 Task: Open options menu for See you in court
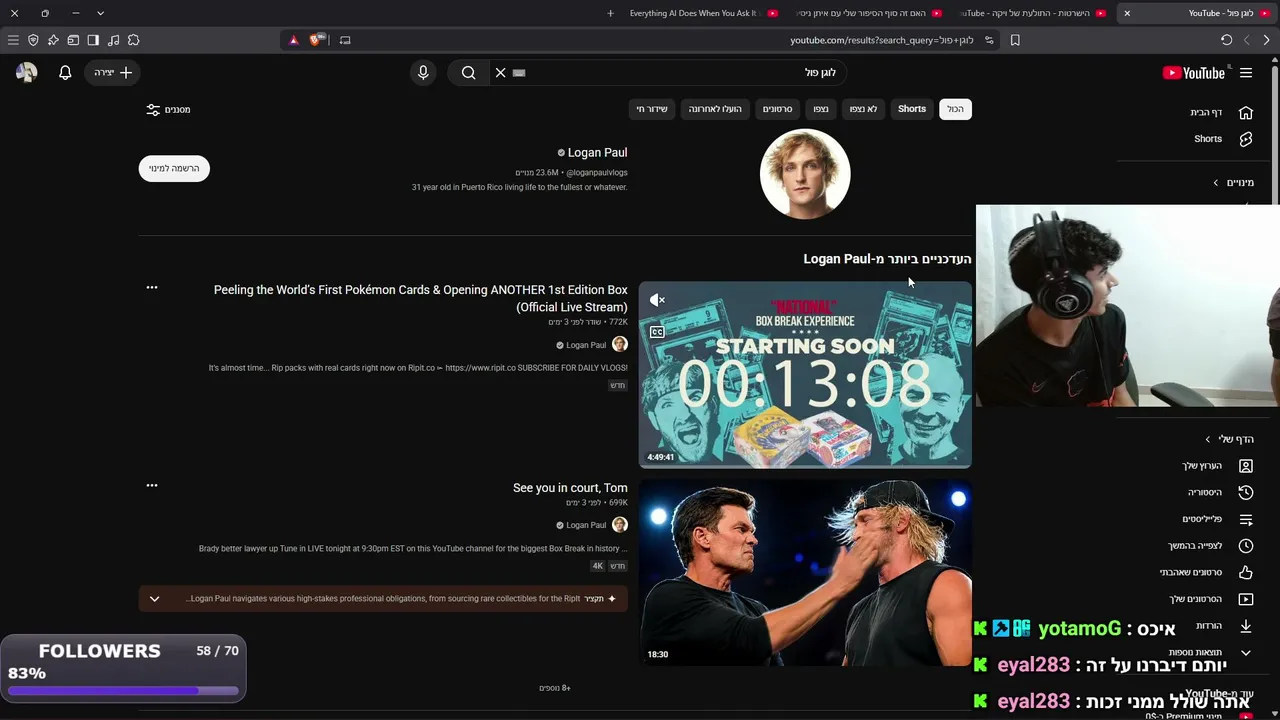152,486
